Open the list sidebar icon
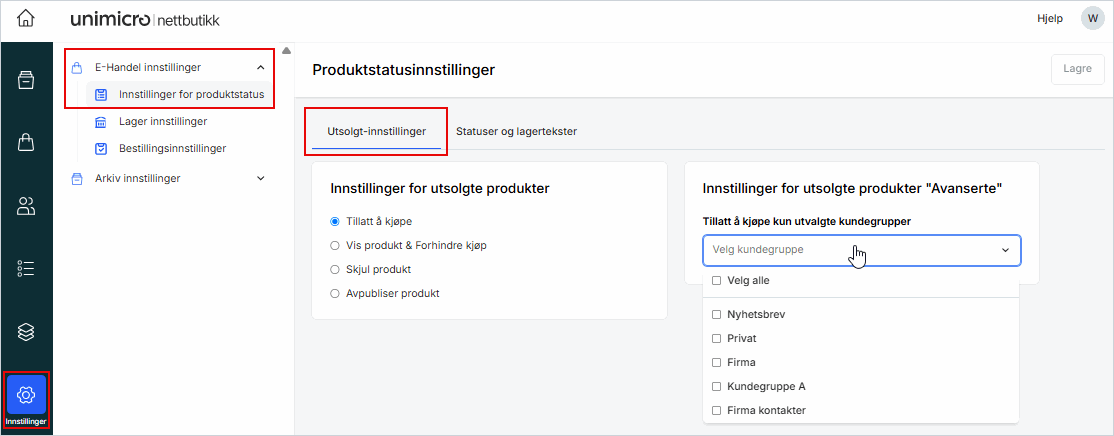This screenshot has height=436, width=1114. pos(26,268)
